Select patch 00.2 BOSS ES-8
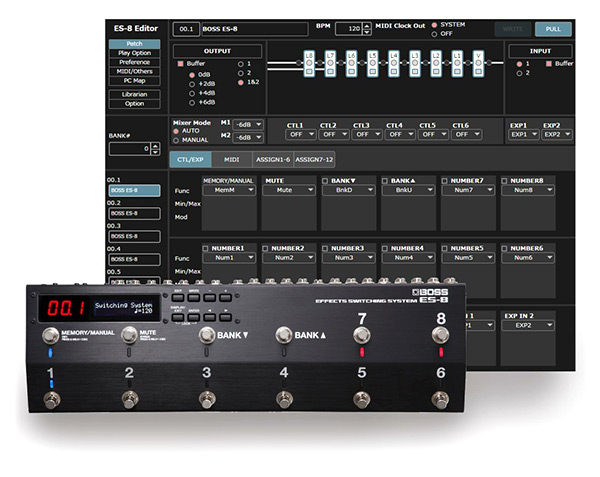The height and width of the screenshot is (477, 600). 134,213
